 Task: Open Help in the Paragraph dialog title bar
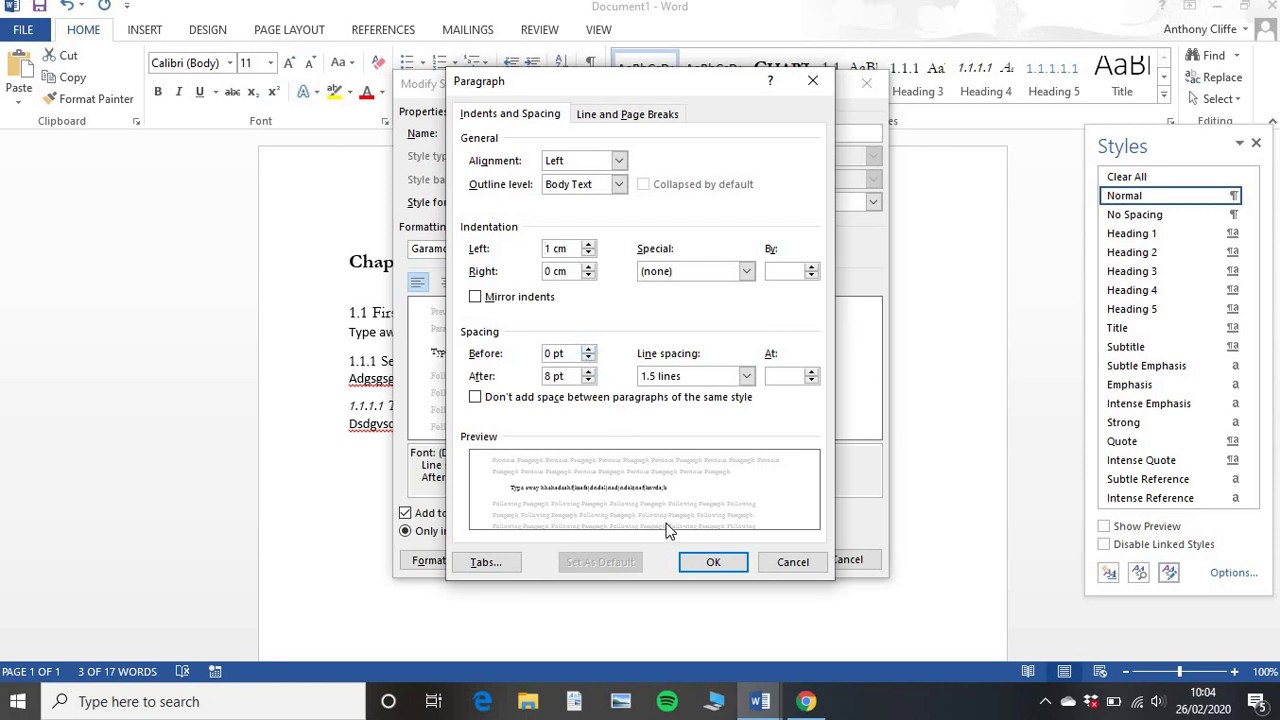coord(770,81)
